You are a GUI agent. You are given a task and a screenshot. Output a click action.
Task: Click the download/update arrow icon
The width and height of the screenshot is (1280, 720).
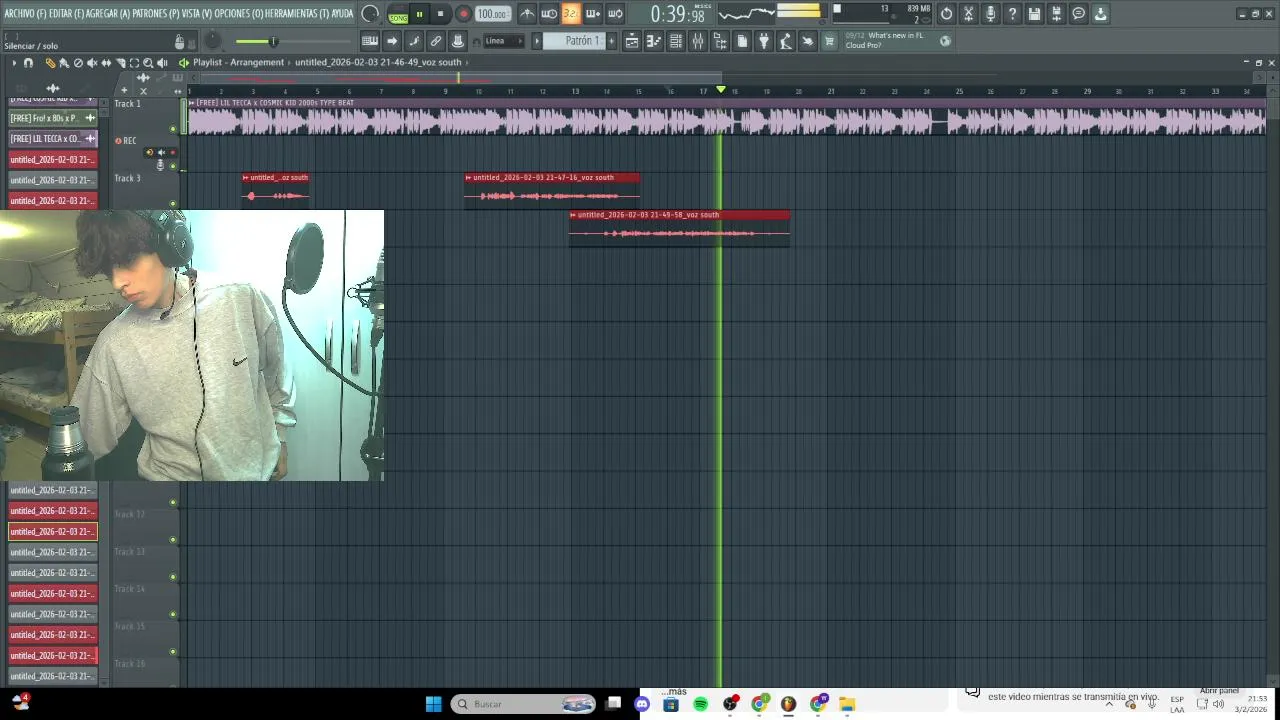[x=1100, y=14]
